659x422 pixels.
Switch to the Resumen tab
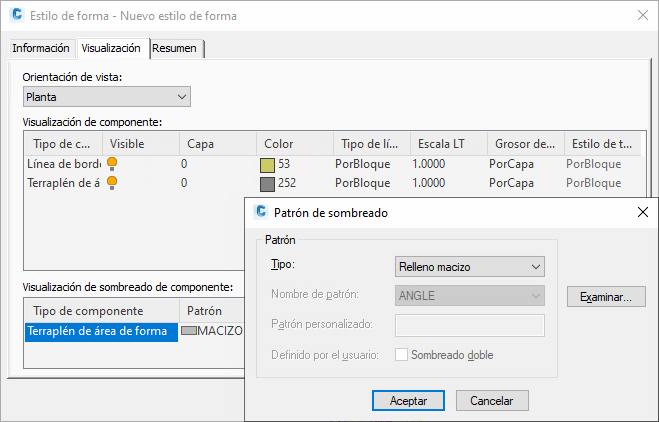[174, 48]
